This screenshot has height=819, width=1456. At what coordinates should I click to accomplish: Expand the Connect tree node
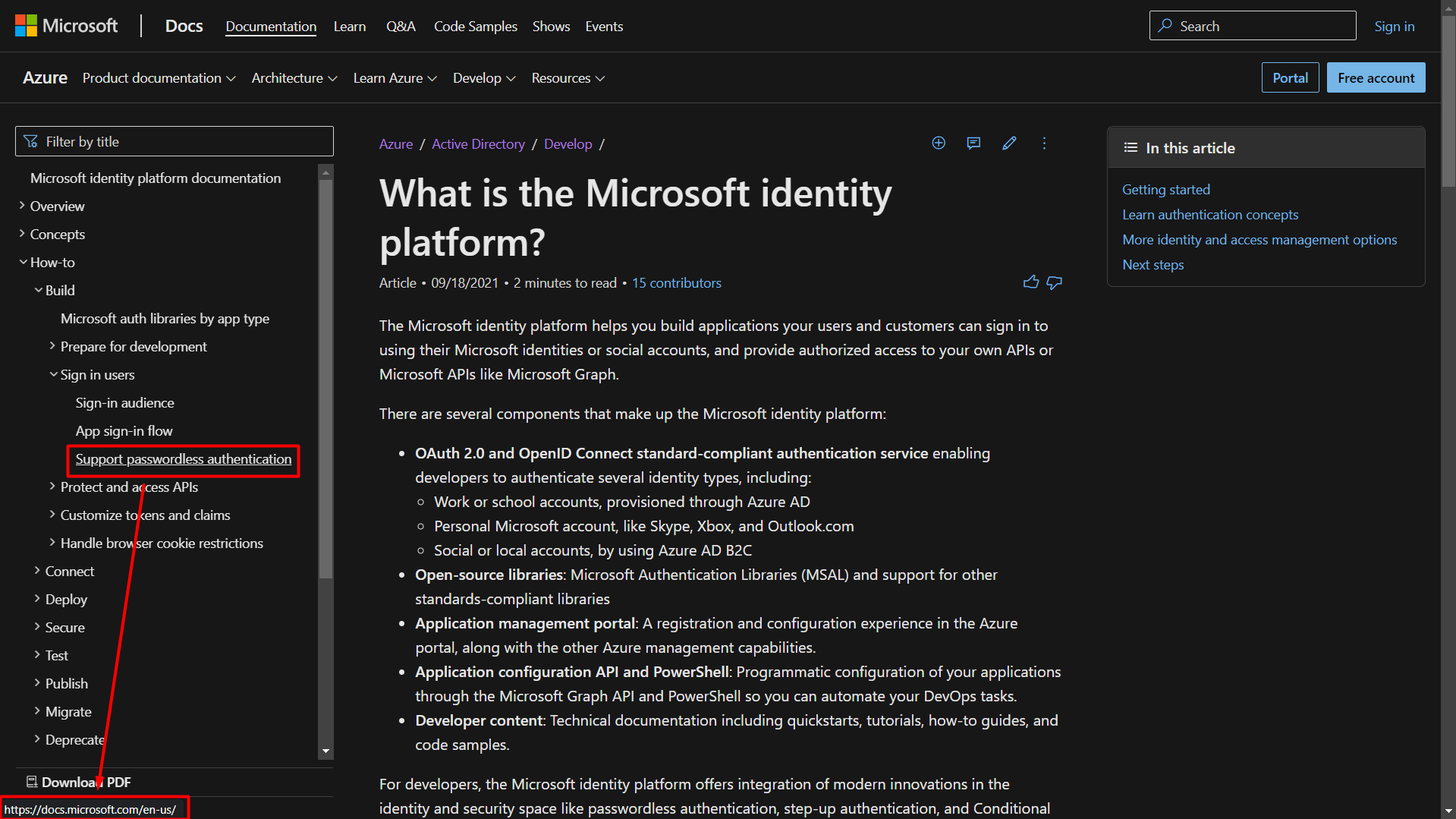(x=37, y=571)
